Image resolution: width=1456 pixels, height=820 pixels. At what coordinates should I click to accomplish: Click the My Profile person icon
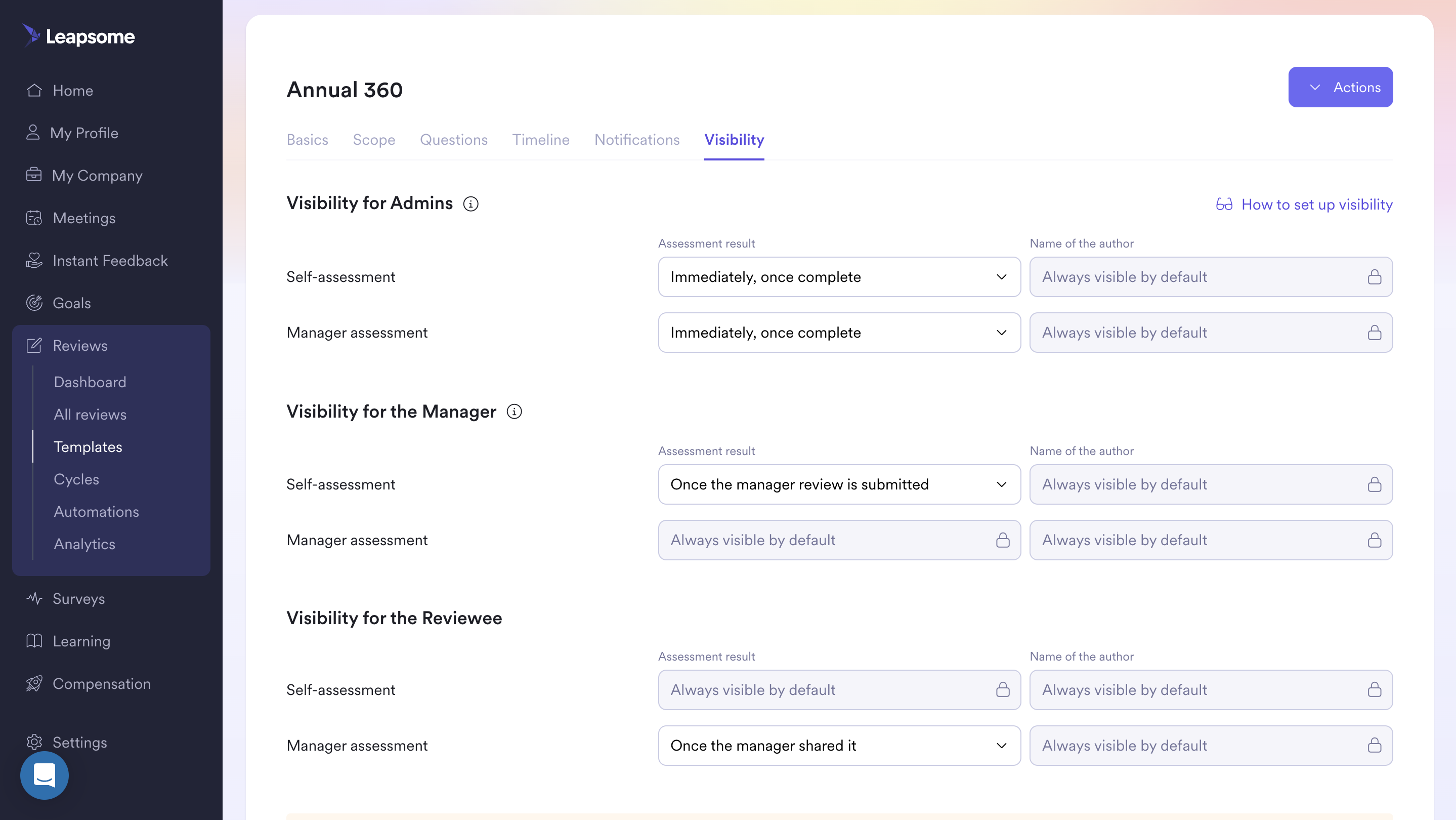click(33, 132)
